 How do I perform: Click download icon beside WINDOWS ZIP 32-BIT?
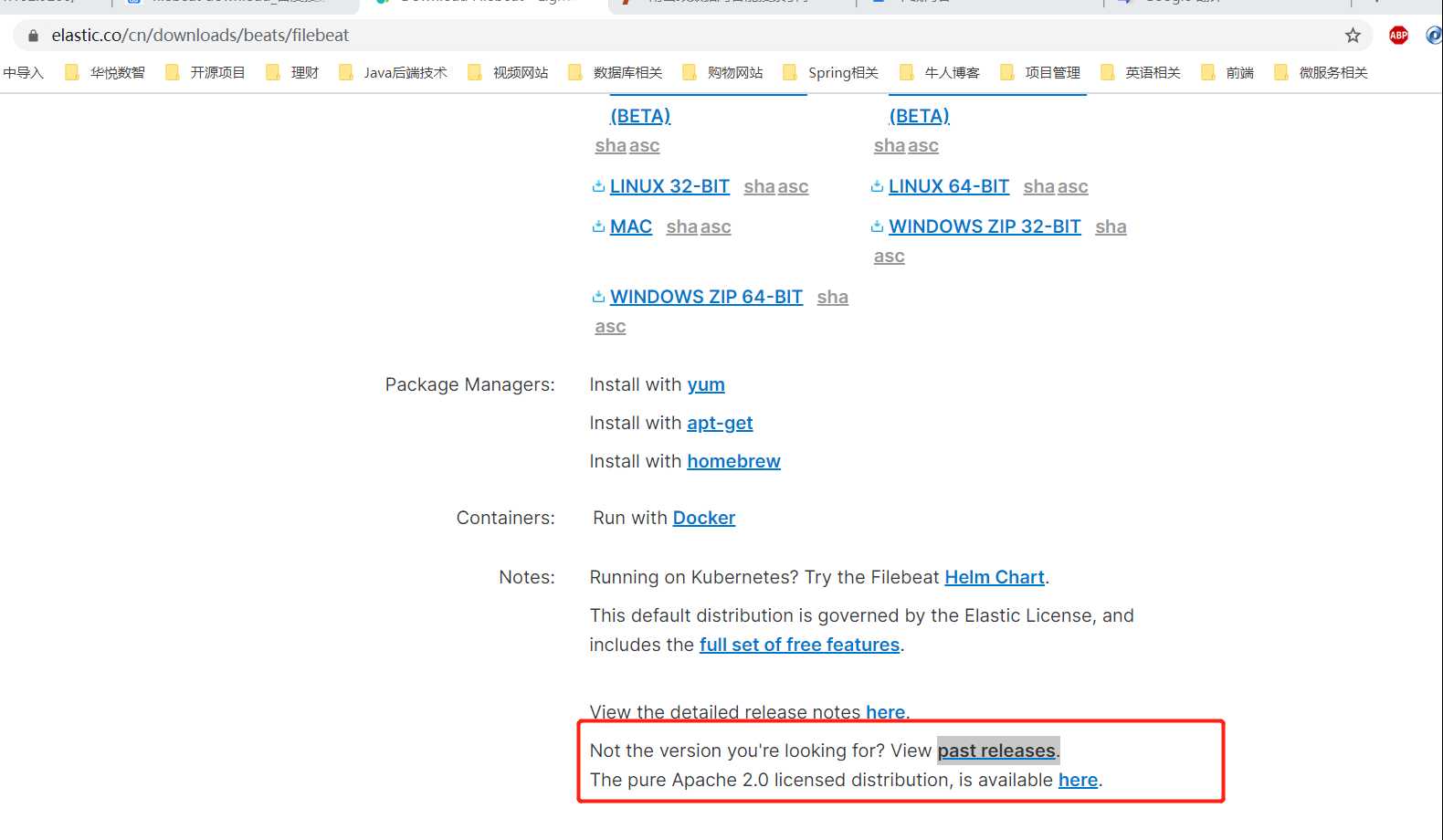click(878, 226)
